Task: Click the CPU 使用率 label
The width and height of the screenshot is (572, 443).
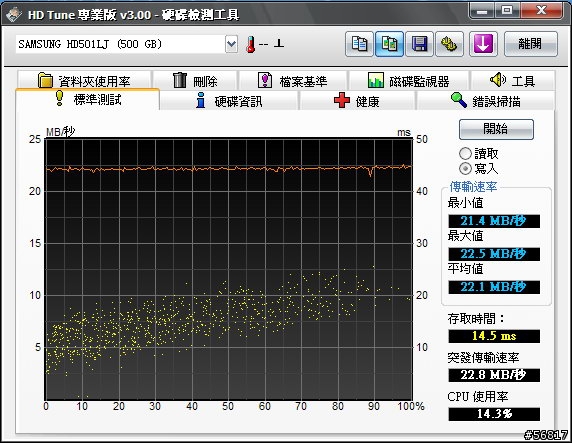Action: tap(478, 397)
